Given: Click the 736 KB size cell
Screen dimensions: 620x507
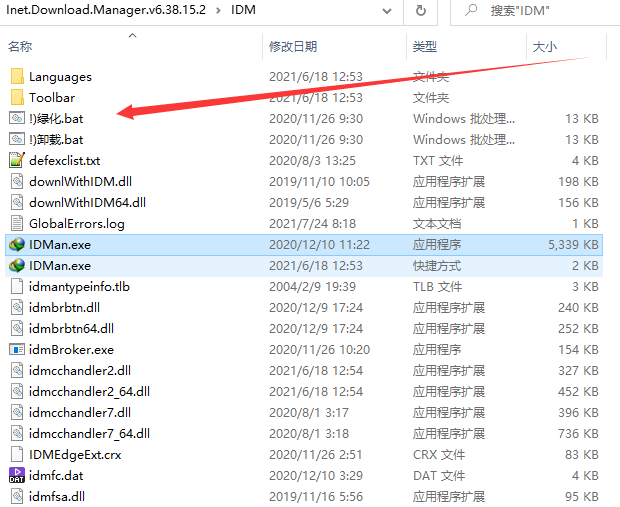Looking at the screenshot, I should click(x=578, y=433).
